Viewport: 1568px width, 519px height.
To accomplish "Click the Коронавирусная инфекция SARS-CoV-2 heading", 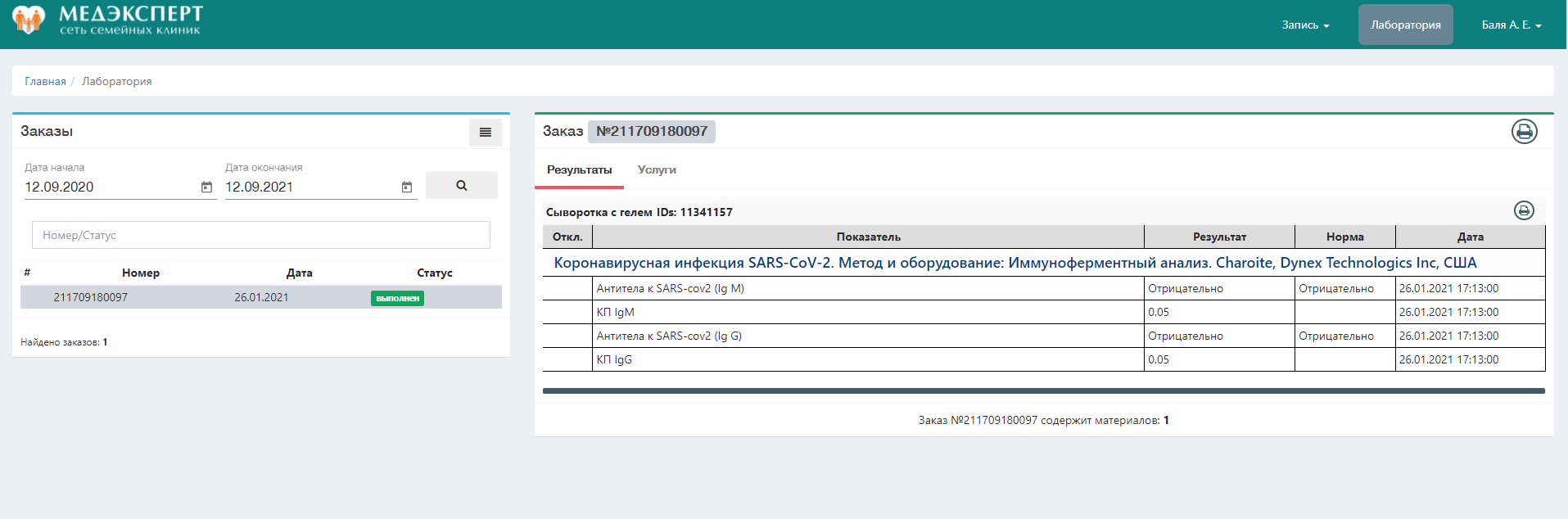I will coord(1014,263).
